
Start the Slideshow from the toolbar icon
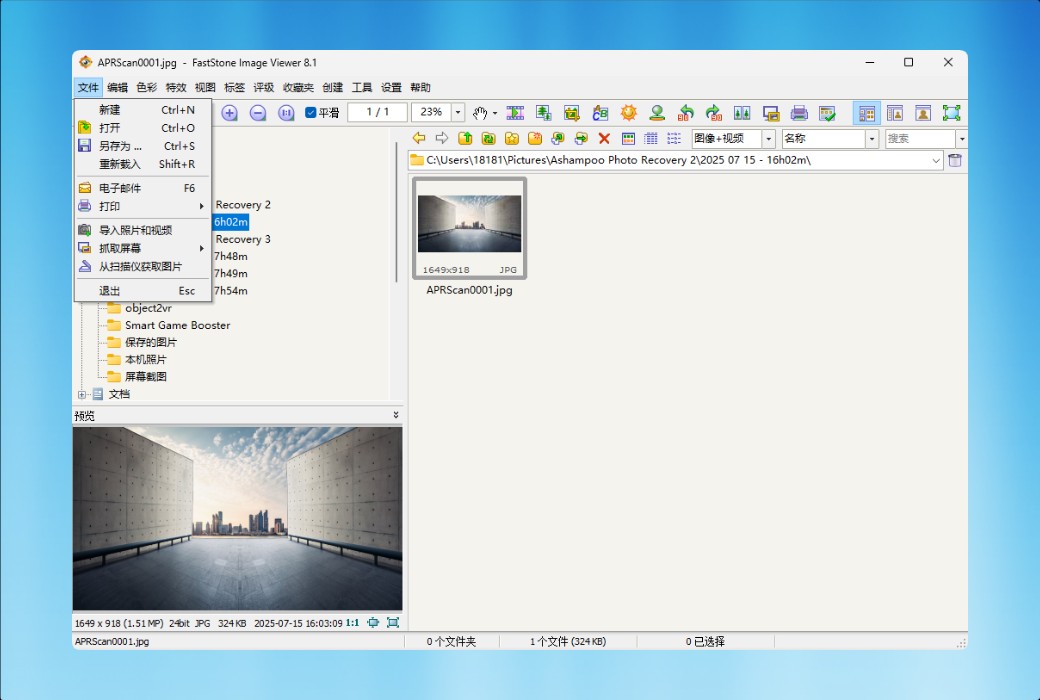(x=515, y=113)
